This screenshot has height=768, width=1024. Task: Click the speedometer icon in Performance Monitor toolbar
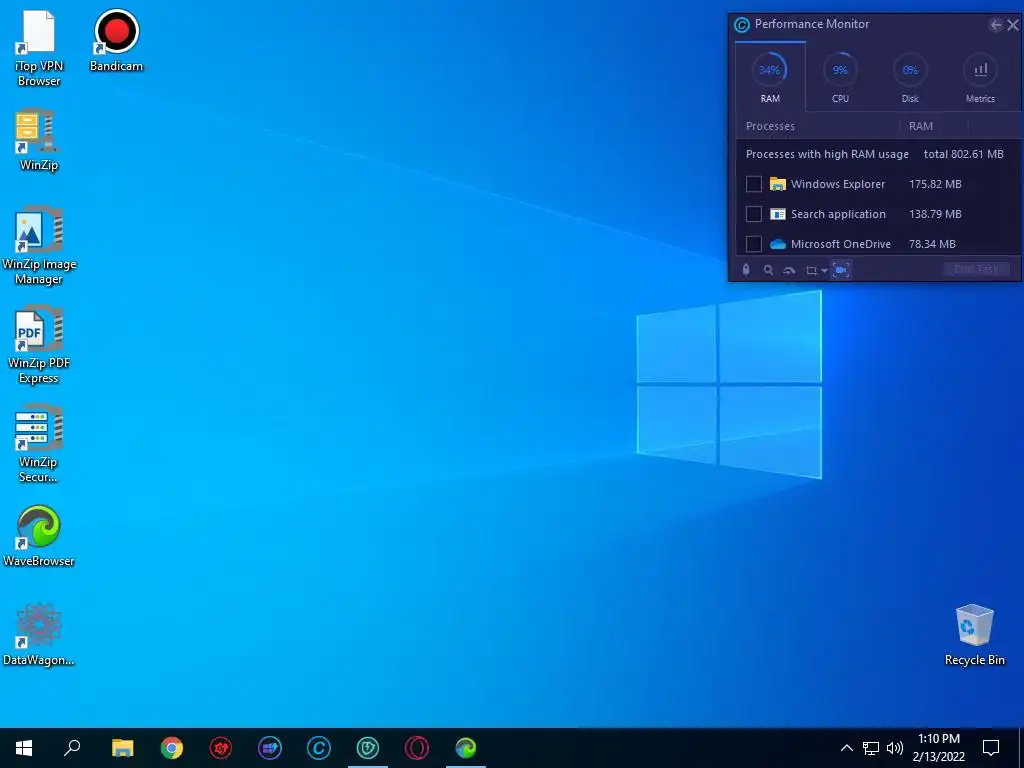[789, 270]
